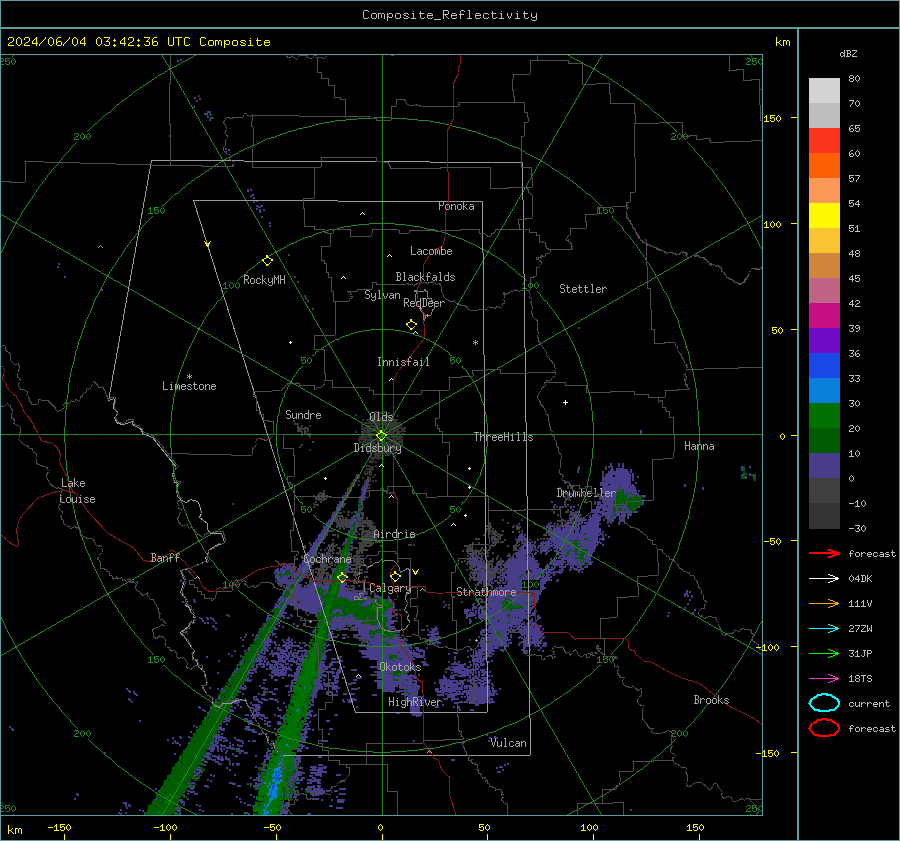
Task: Click the Composite_Reflectivity title
Action: pos(450,15)
